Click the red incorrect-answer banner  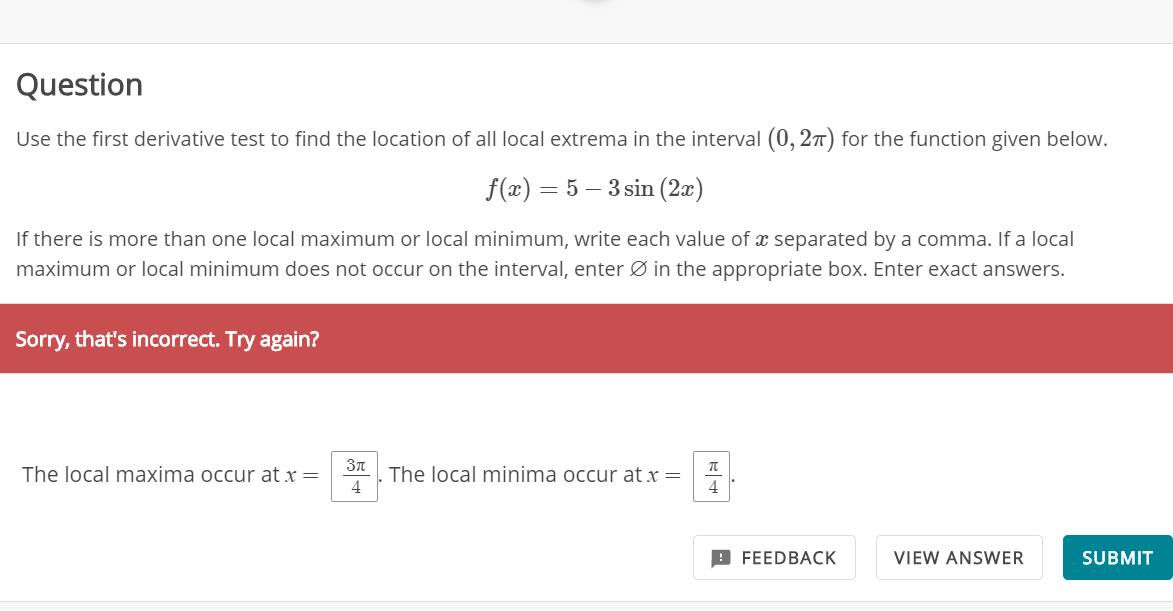click(586, 338)
